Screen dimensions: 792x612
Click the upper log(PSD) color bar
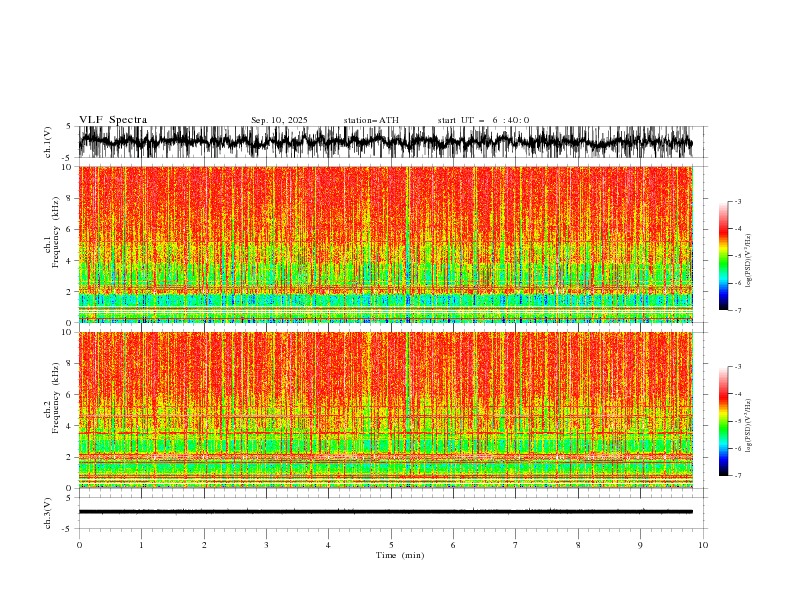[x=723, y=256]
